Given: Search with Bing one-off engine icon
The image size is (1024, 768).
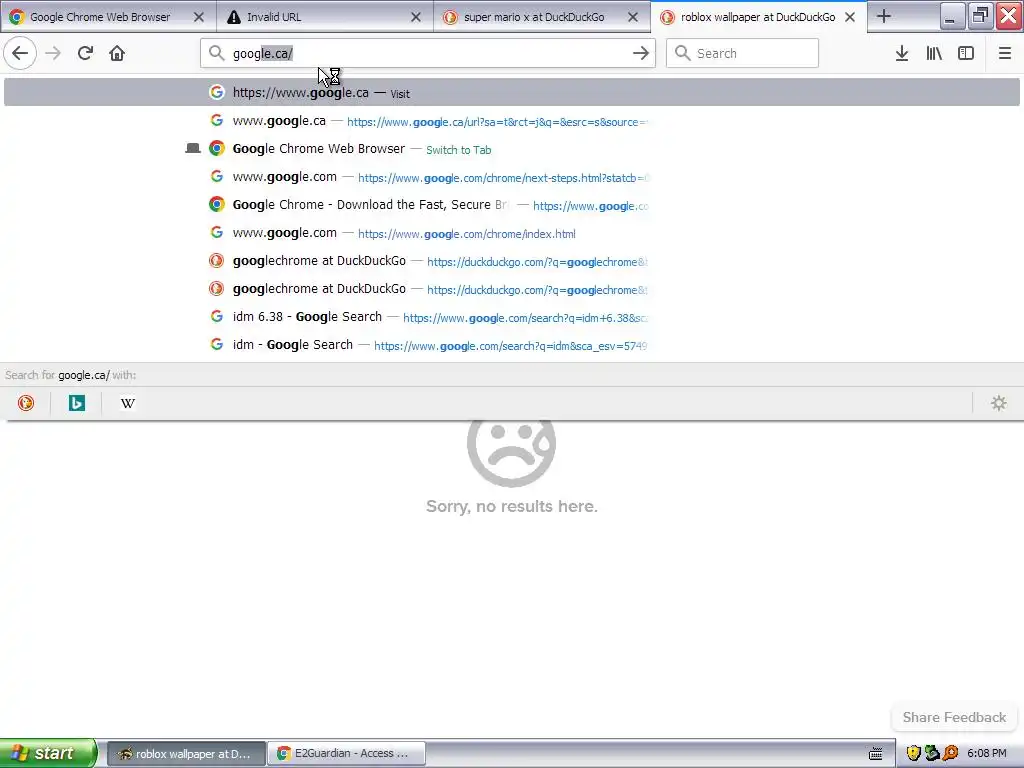Looking at the screenshot, I should pos(76,403).
